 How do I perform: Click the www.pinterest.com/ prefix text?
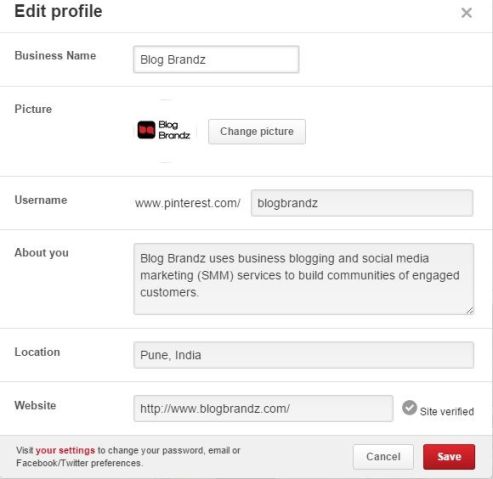pos(188,203)
